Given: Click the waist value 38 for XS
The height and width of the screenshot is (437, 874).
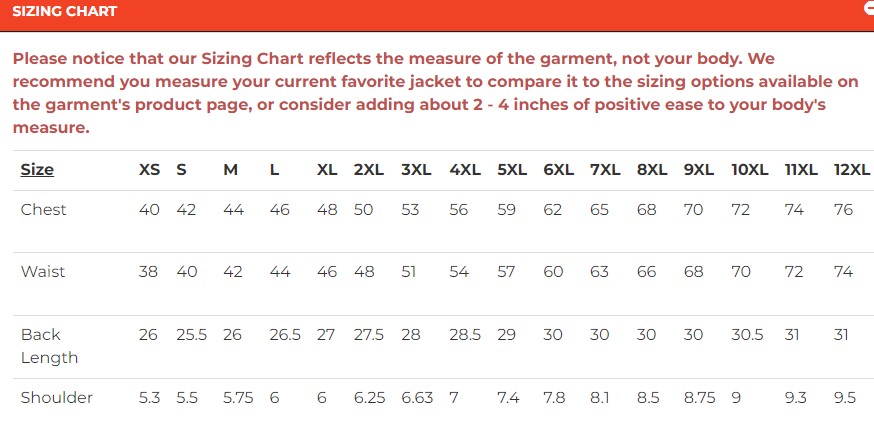Looking at the screenshot, I should tap(148, 272).
